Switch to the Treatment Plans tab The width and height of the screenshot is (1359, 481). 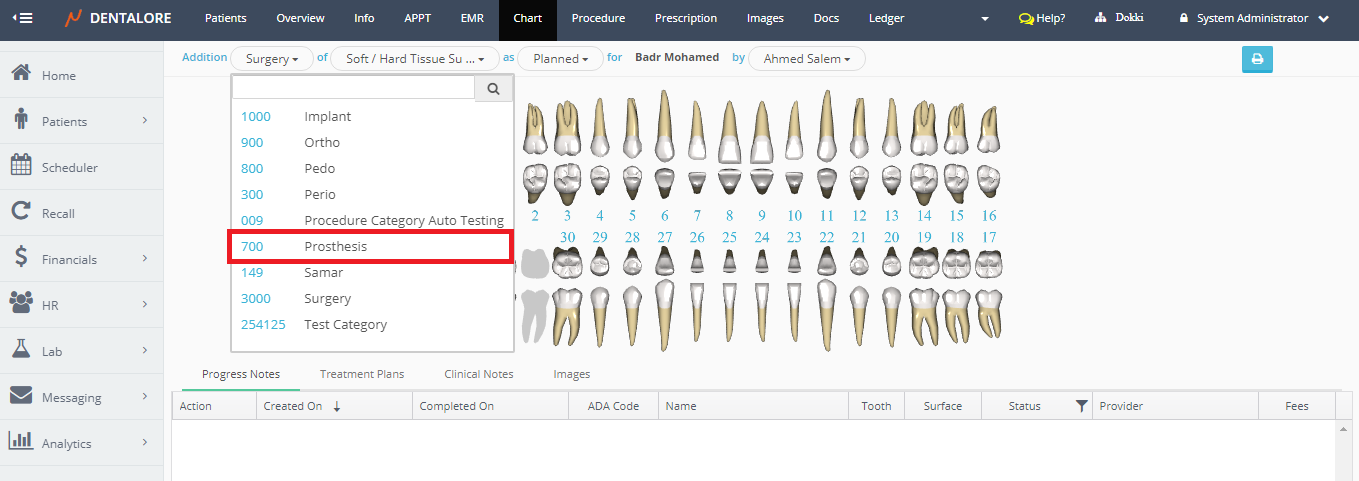[362, 374]
